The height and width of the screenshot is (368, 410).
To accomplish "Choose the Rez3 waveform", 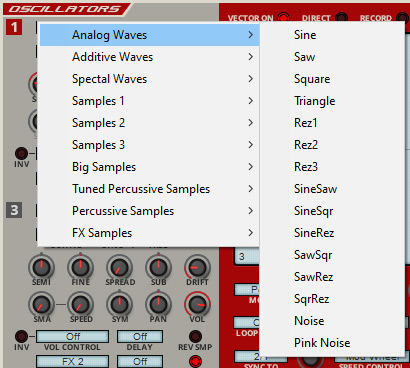I will coord(332,167).
